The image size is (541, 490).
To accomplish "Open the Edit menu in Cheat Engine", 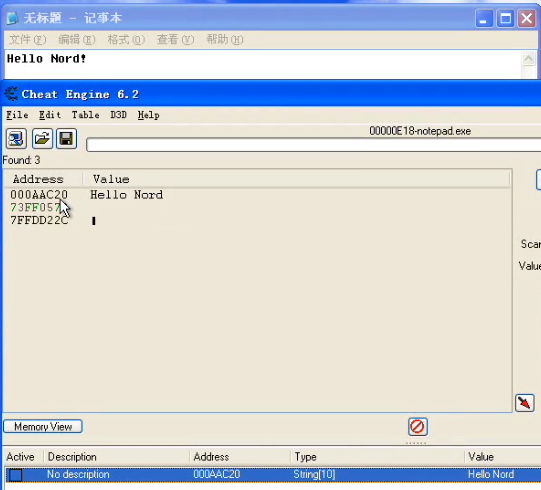I will pos(50,115).
